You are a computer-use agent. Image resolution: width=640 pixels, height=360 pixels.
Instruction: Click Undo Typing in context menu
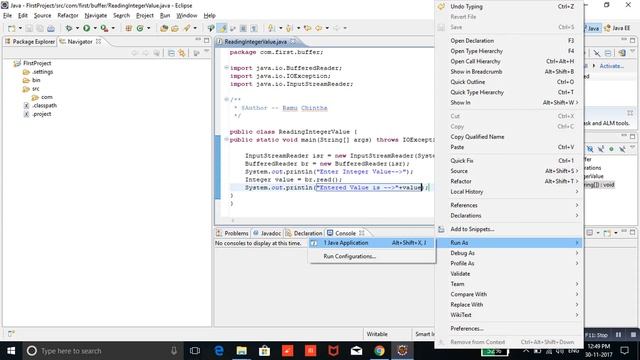point(509,7)
